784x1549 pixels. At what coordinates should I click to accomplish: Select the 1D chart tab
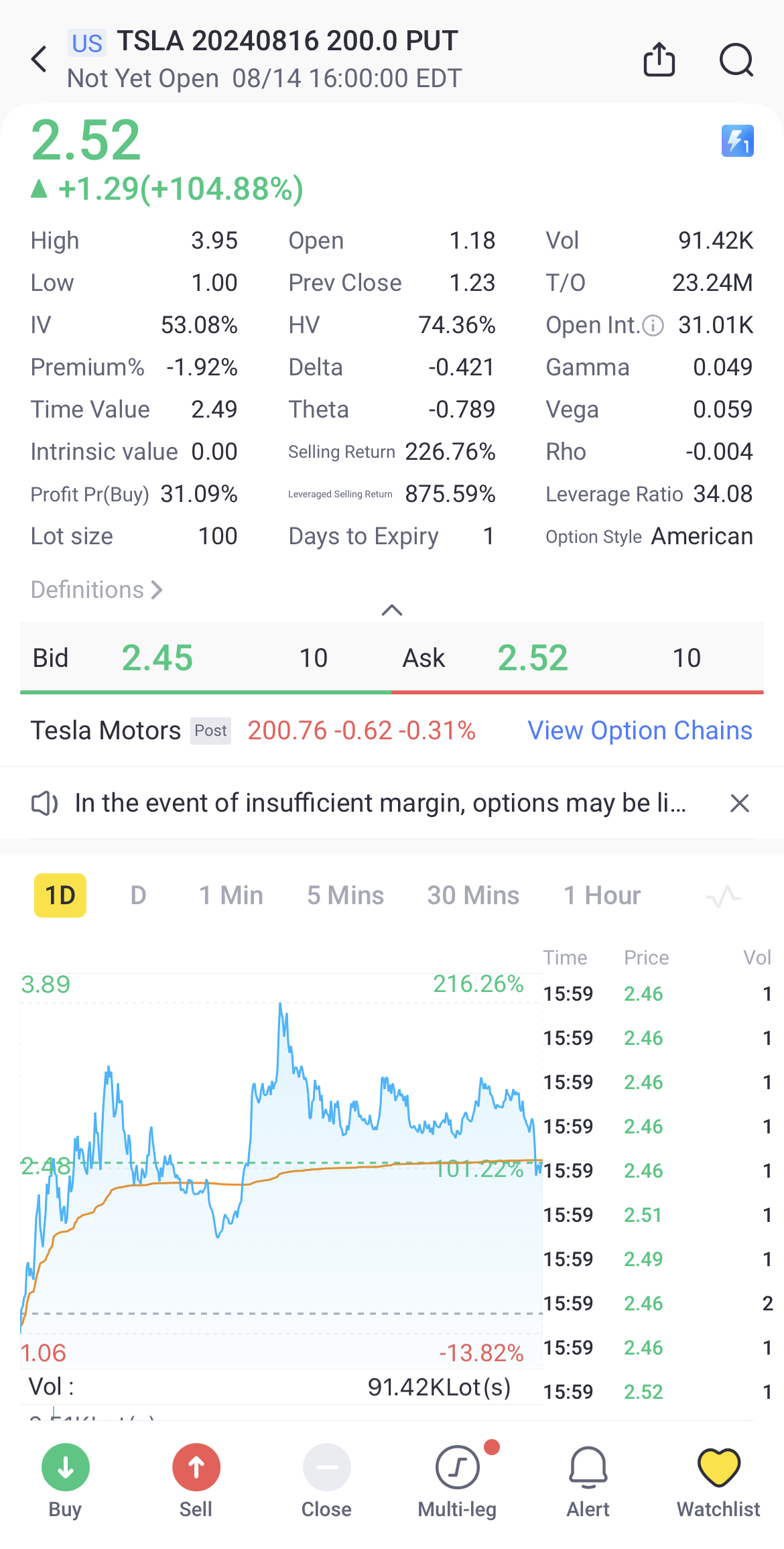60,895
